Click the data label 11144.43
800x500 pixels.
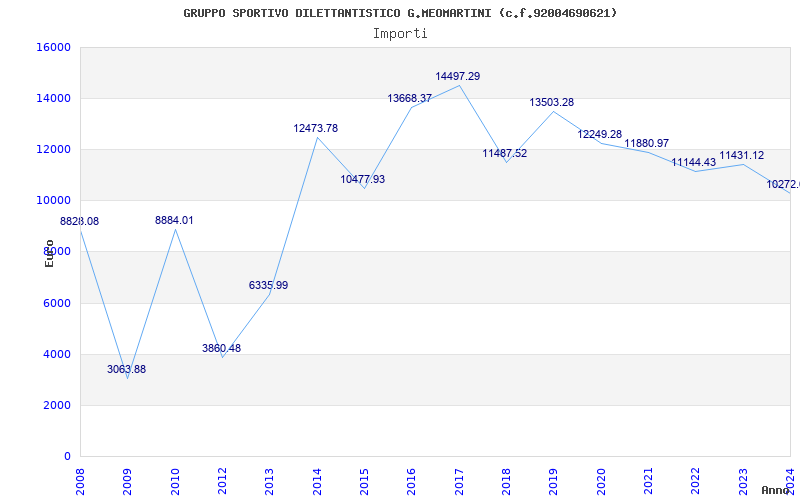point(693,162)
